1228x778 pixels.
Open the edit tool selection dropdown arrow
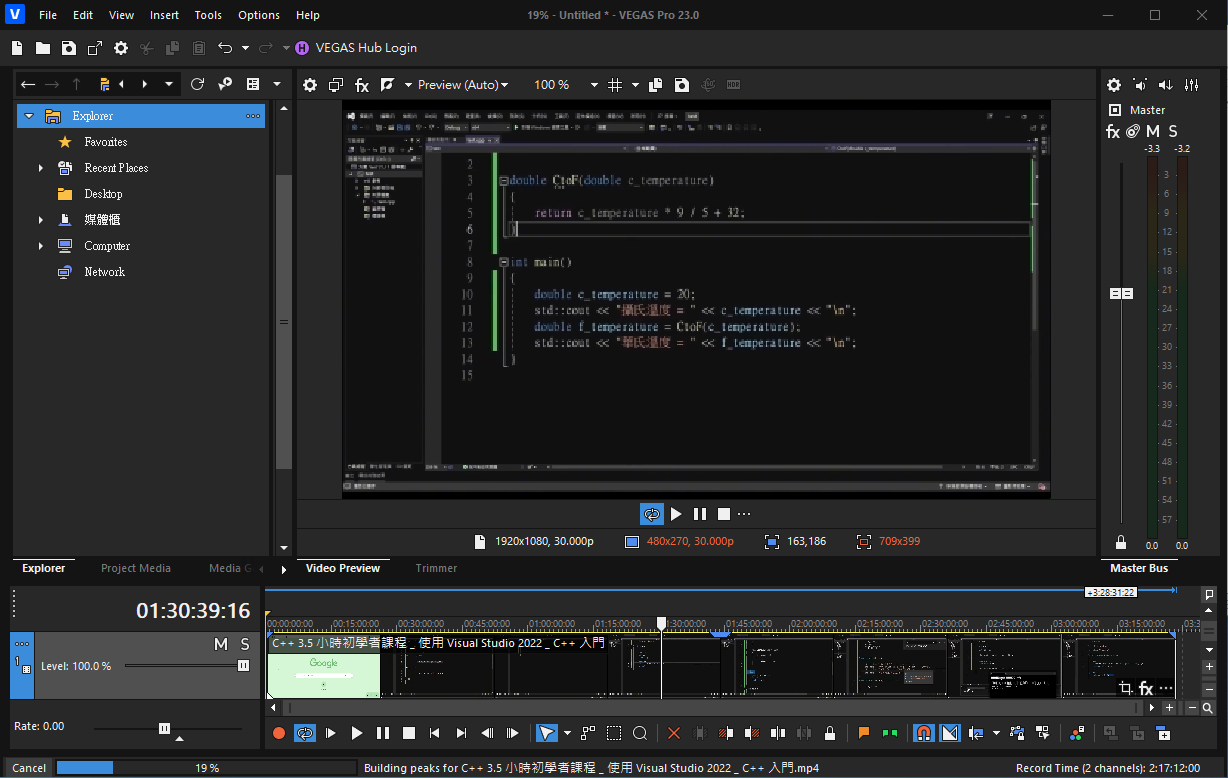(567, 733)
